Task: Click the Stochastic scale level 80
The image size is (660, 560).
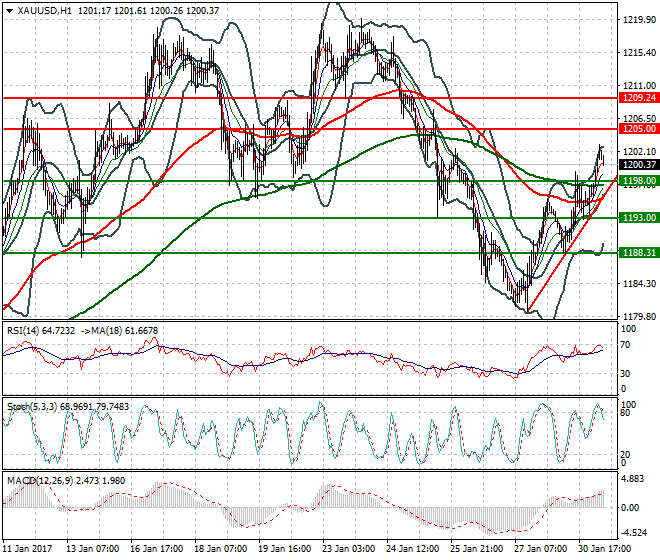Action: tap(625, 413)
